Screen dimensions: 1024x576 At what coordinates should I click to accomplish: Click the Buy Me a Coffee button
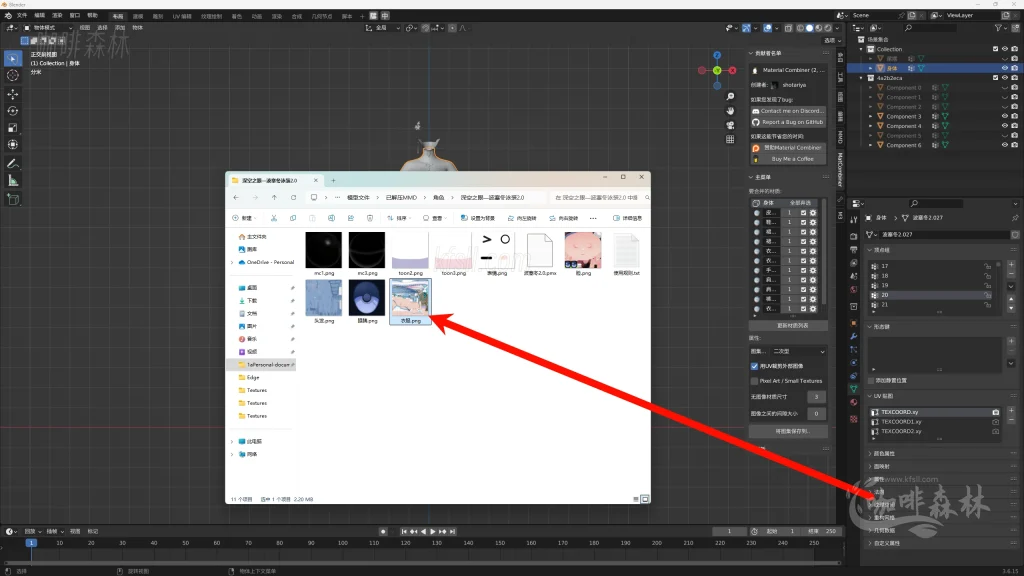[x=788, y=159]
